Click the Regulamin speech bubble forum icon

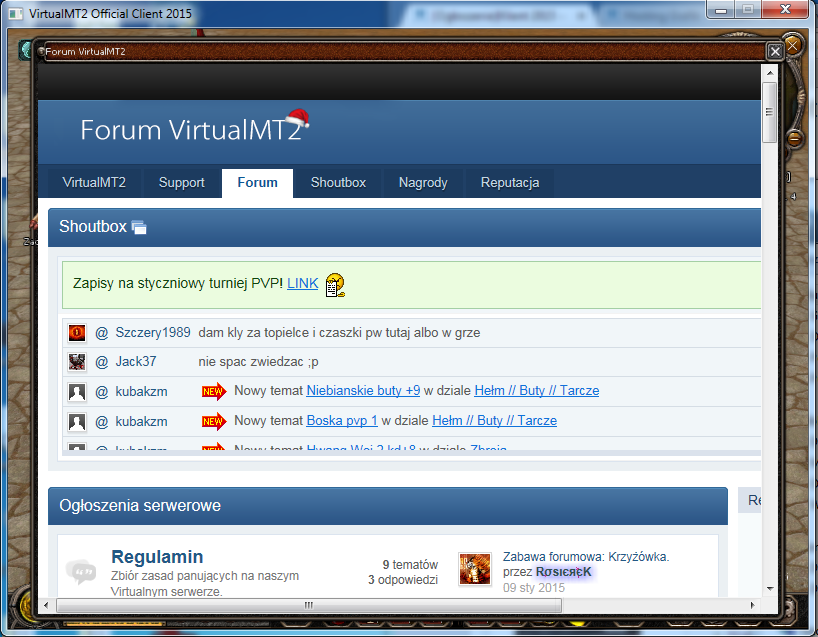[81, 572]
